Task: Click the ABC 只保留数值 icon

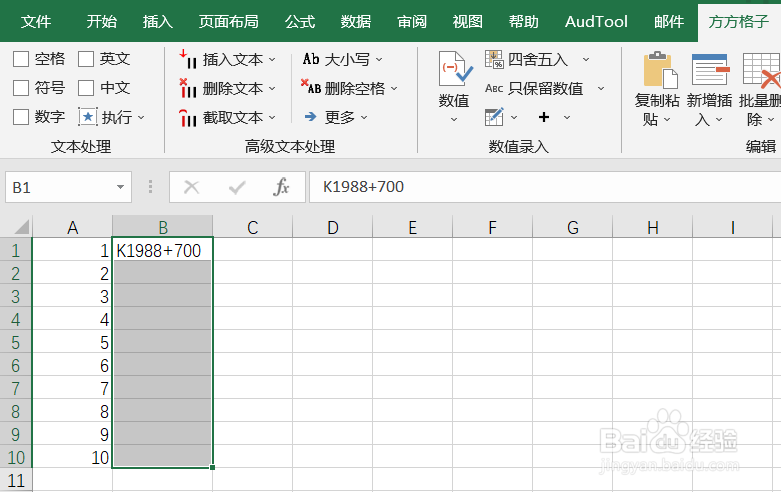Action: click(494, 88)
